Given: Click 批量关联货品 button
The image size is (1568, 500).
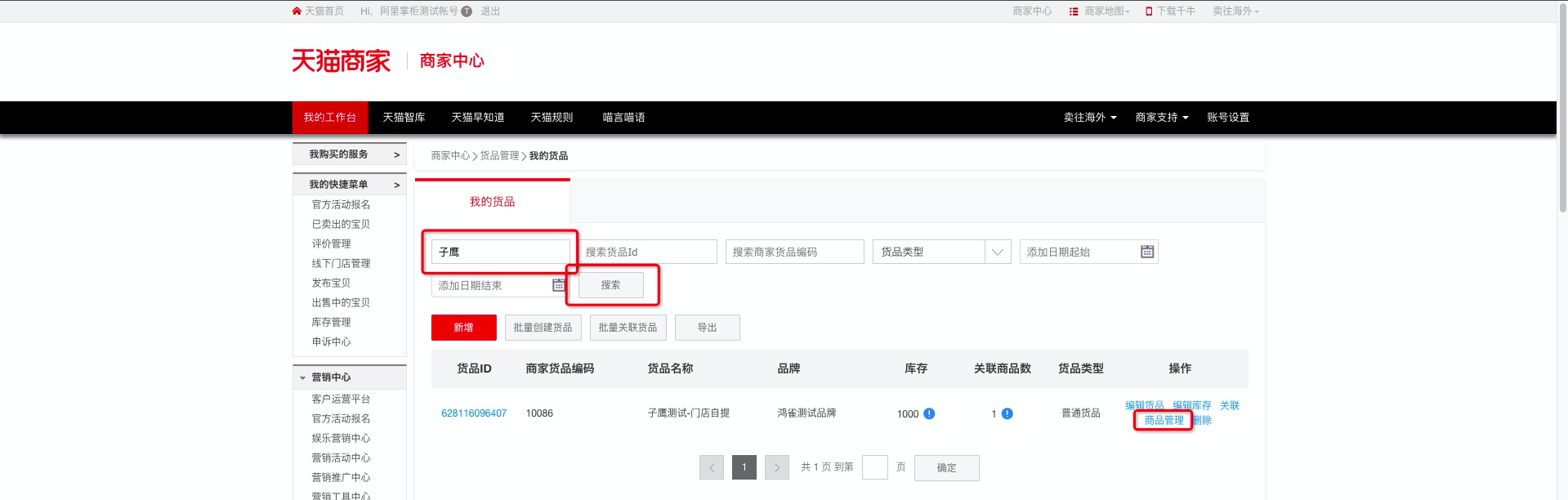Looking at the screenshot, I should (628, 328).
